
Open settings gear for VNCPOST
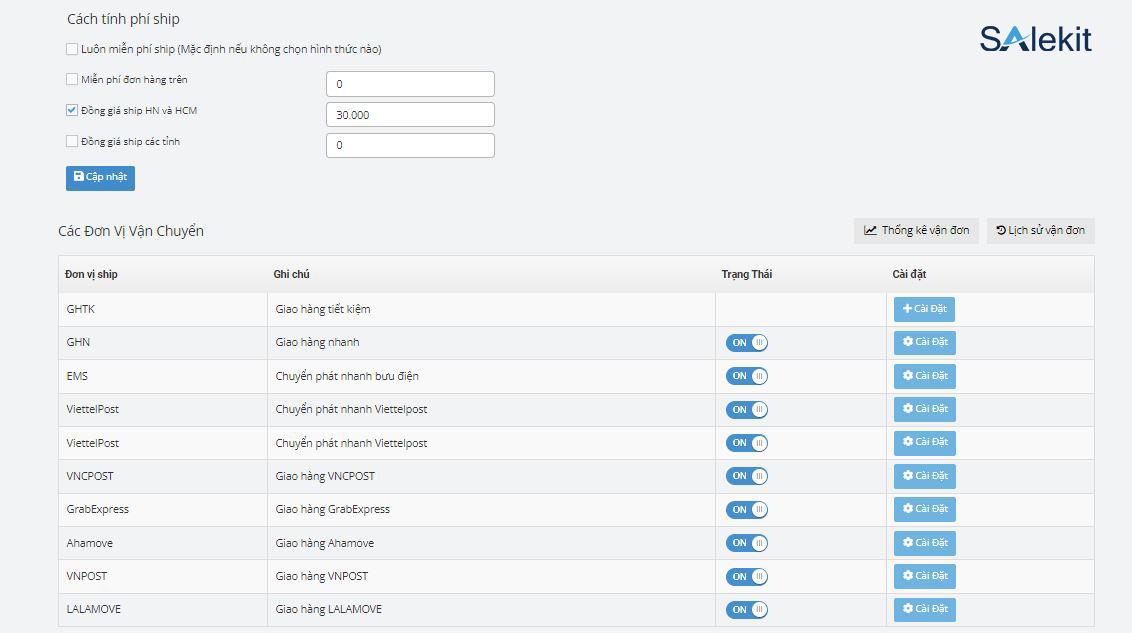pos(924,476)
